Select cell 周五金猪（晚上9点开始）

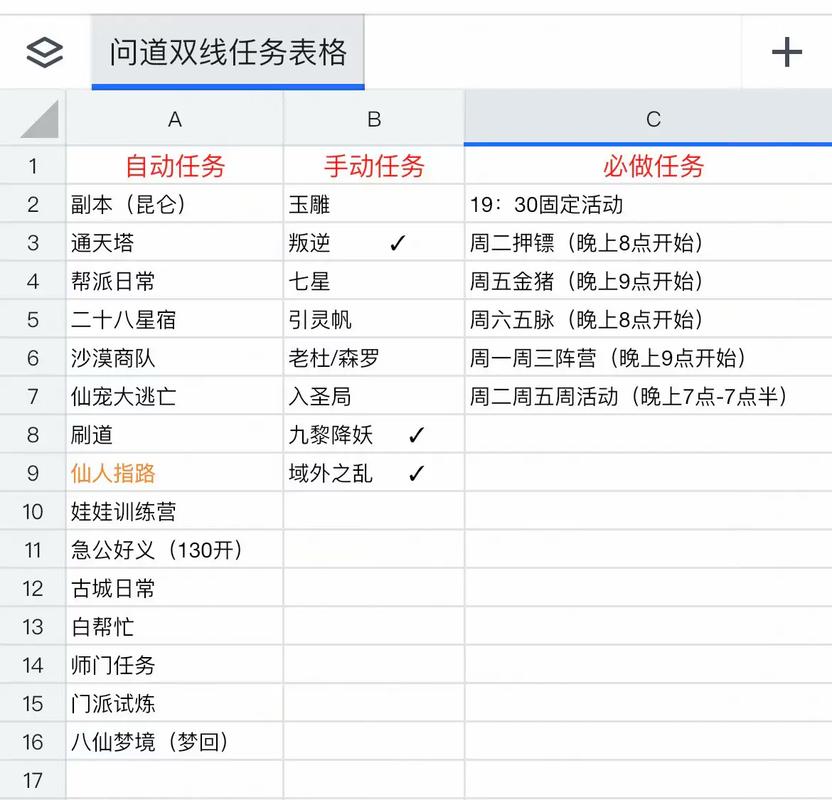point(648,281)
